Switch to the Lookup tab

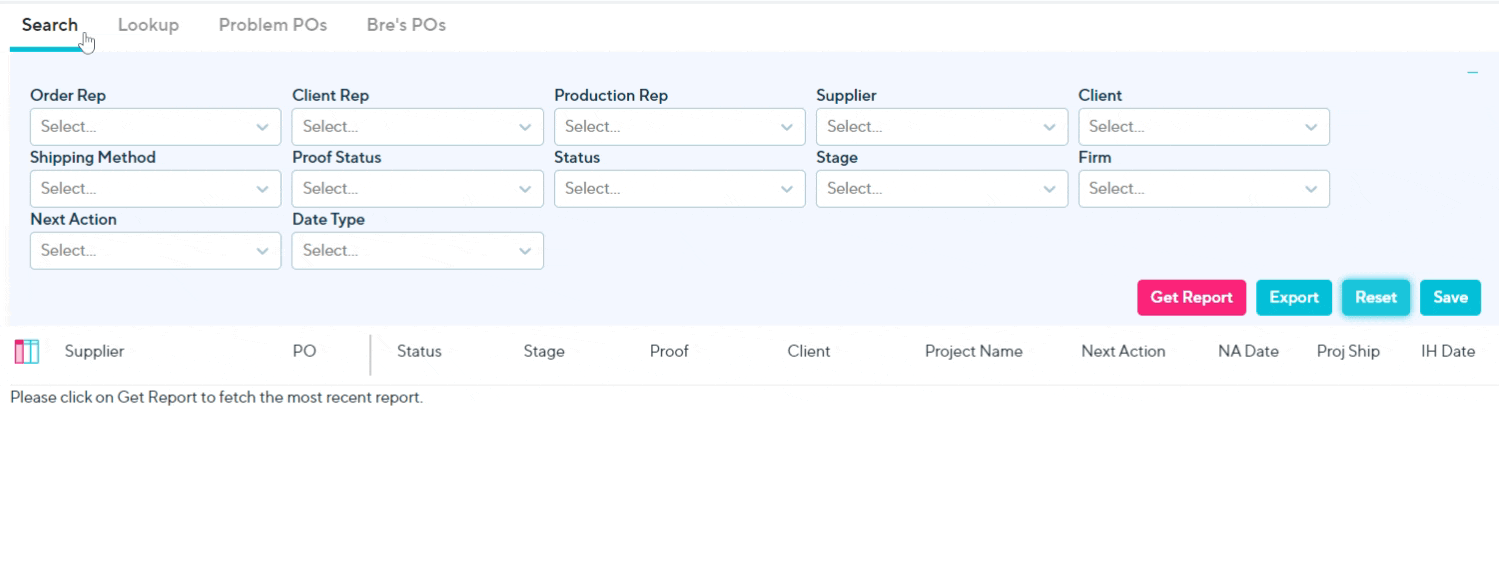148,24
